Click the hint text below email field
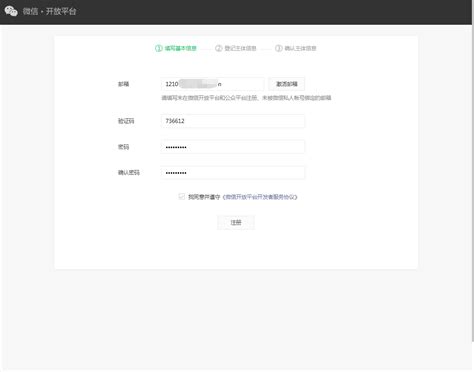The image size is (474, 372). [x=246, y=98]
